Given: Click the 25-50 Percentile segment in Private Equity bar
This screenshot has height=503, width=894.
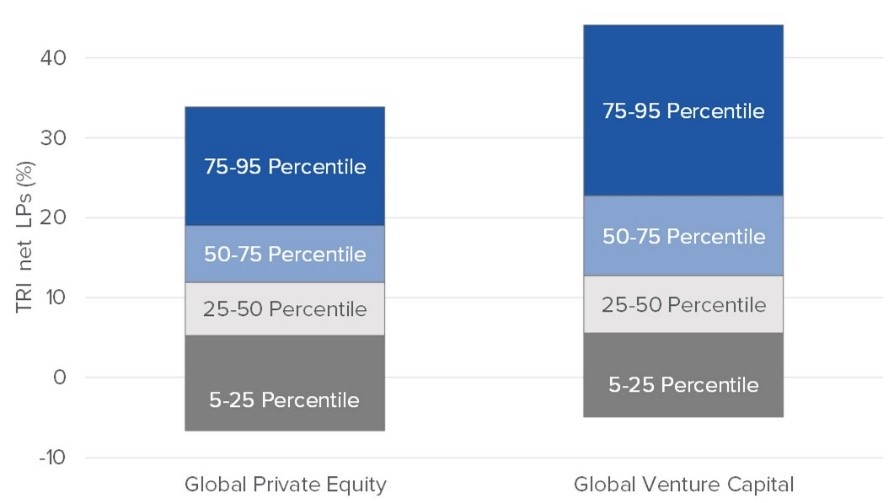Looking at the screenshot, I should 285,309.
